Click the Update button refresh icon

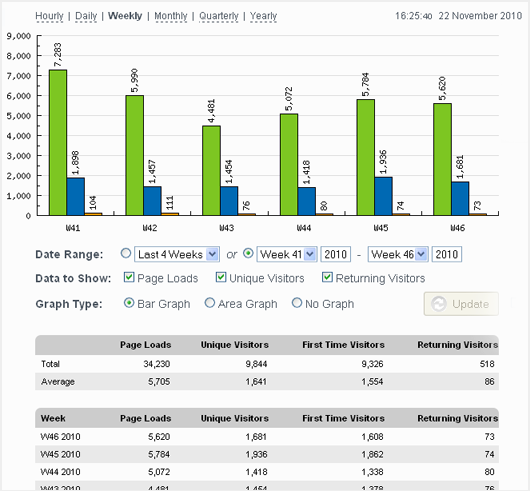[439, 304]
